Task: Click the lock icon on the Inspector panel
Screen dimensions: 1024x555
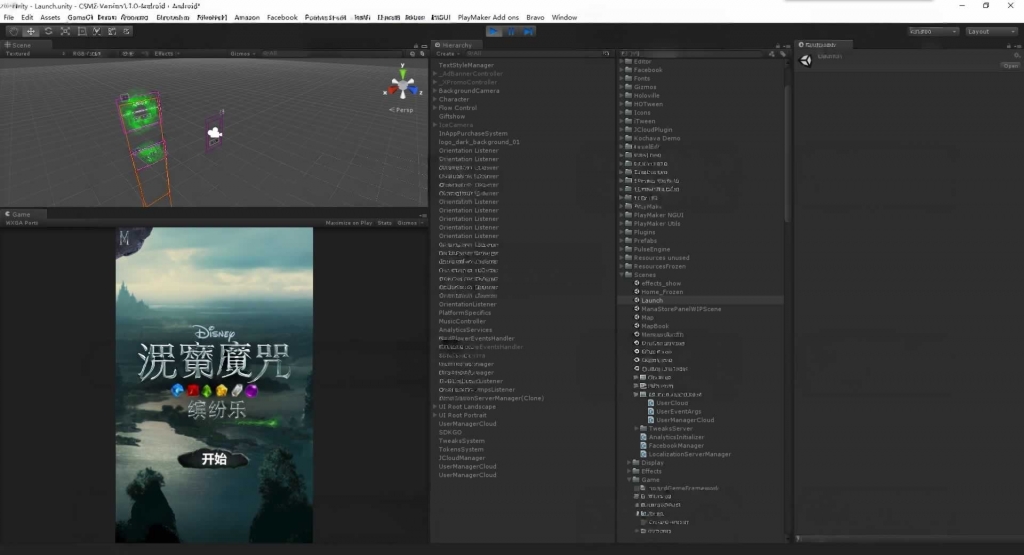Action: [1008, 46]
